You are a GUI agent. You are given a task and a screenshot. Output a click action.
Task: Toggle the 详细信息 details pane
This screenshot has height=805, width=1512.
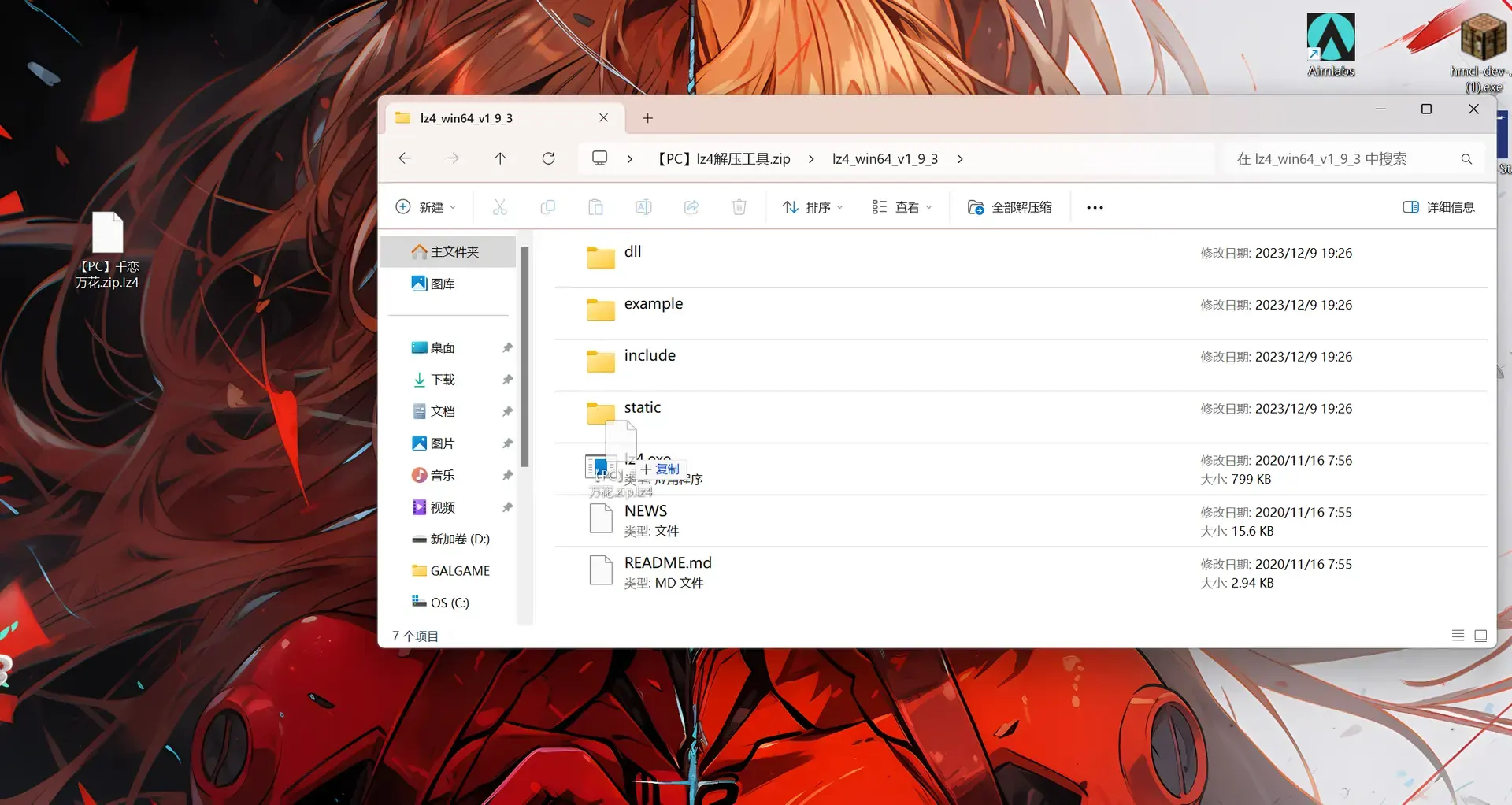coord(1439,207)
